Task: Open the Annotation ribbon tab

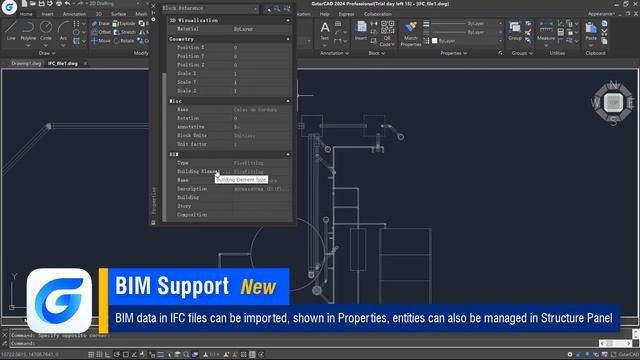Action: coord(74,14)
